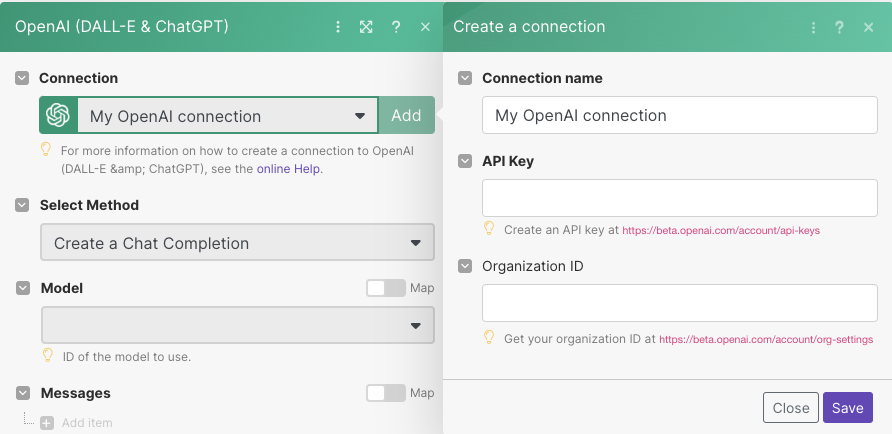Open the beta.openai.com org-settings link
This screenshot has height=434, width=892.
tap(766, 340)
